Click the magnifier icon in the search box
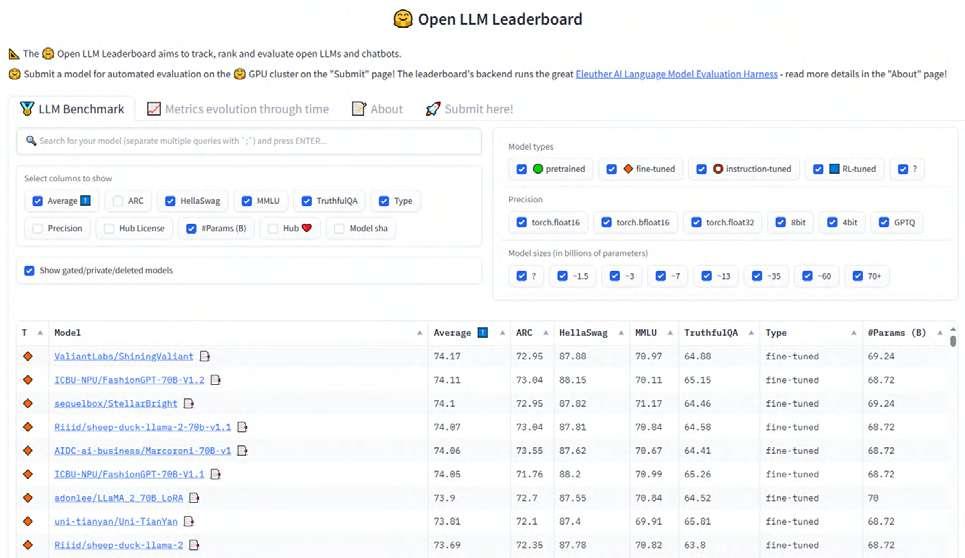 point(31,141)
